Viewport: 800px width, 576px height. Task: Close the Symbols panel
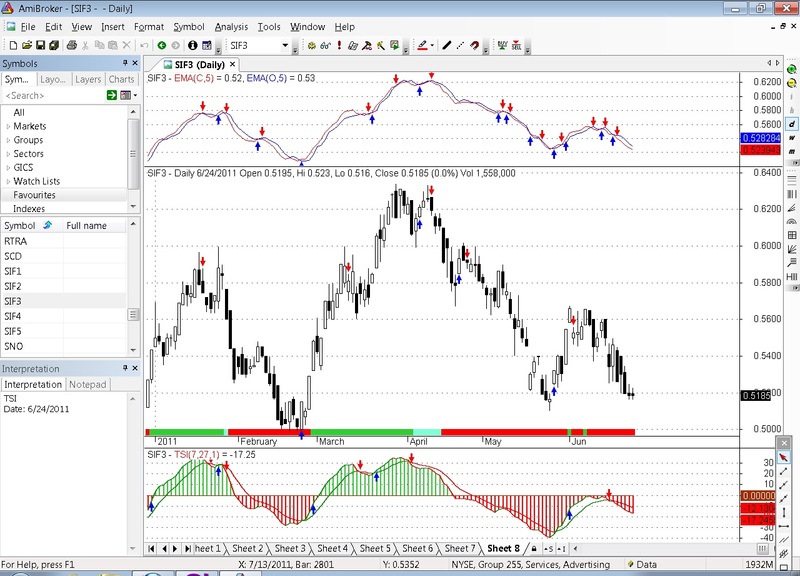coord(135,63)
